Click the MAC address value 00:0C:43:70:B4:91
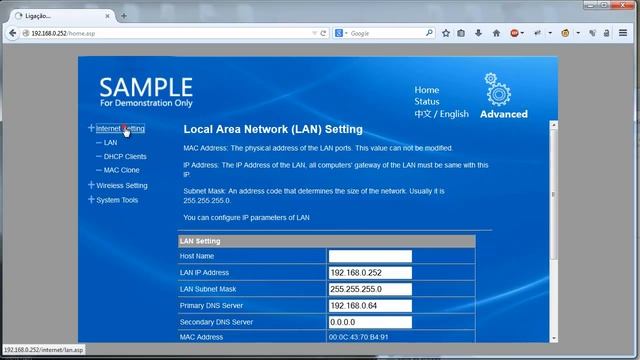 point(359,337)
